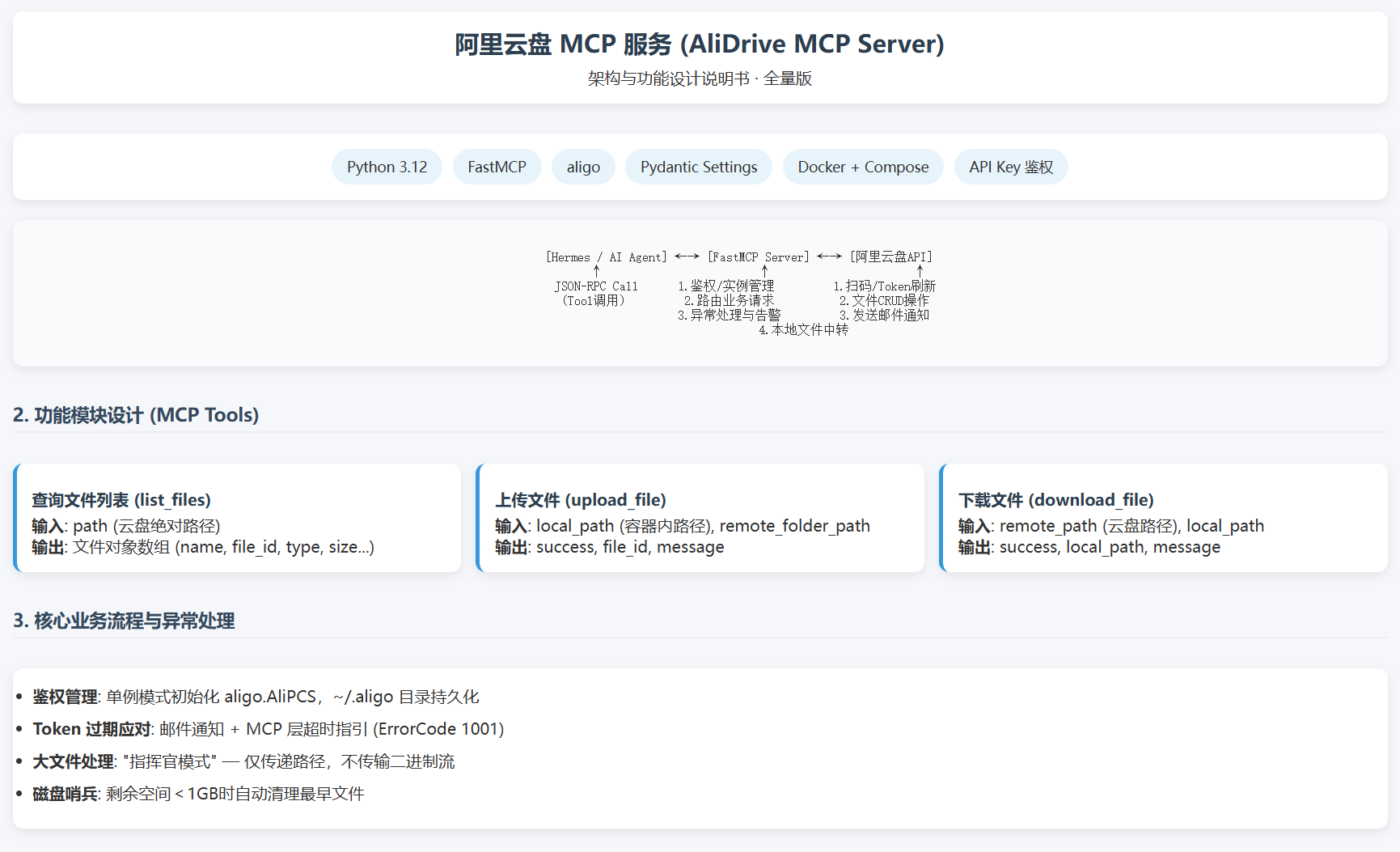Click the [Hermes / AI Agent] diagram node

607,257
